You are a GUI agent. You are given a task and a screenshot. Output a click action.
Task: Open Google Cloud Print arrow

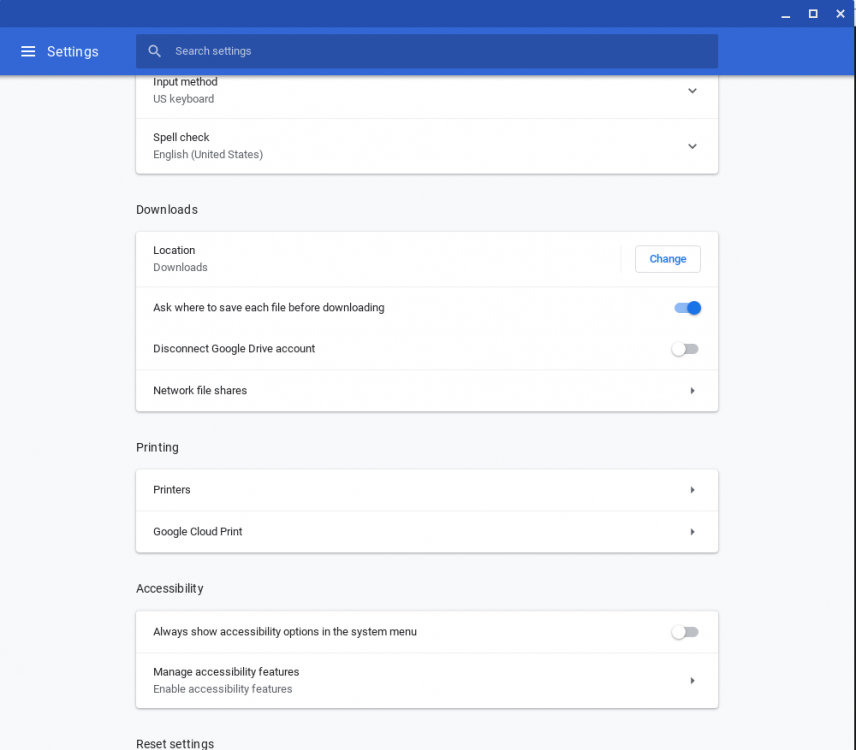coord(692,532)
